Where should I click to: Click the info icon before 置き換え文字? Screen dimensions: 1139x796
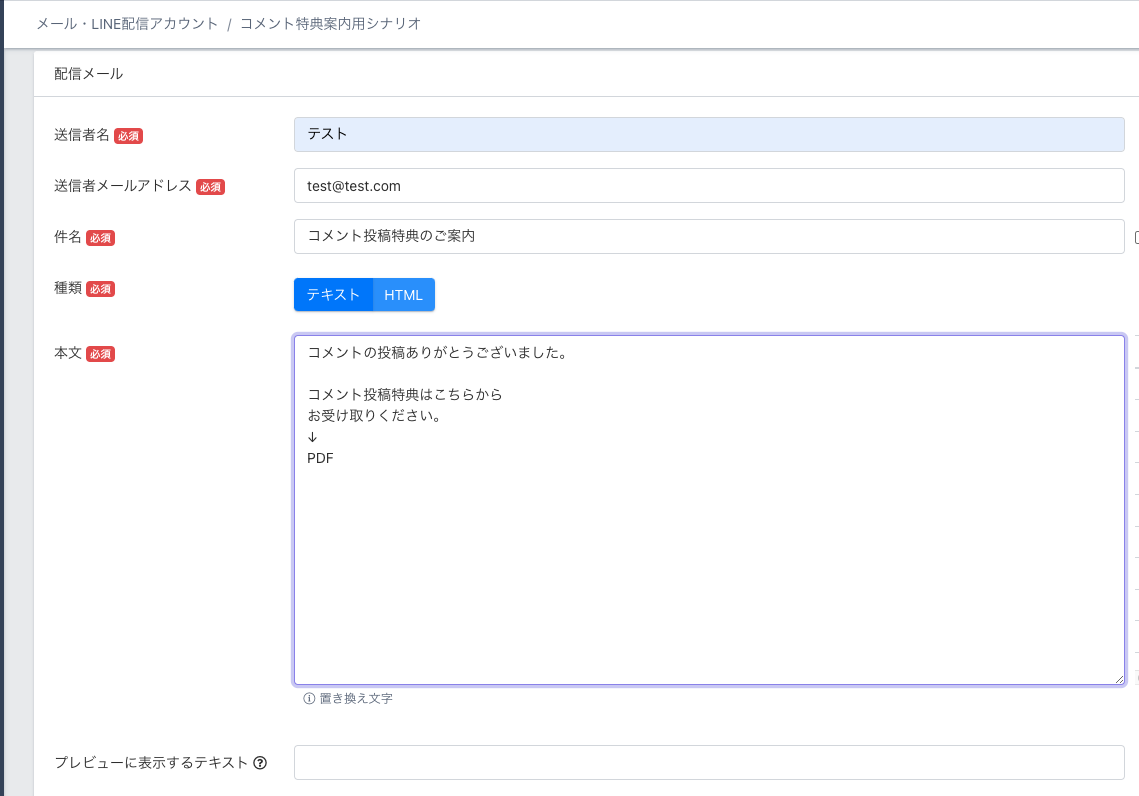click(x=309, y=699)
